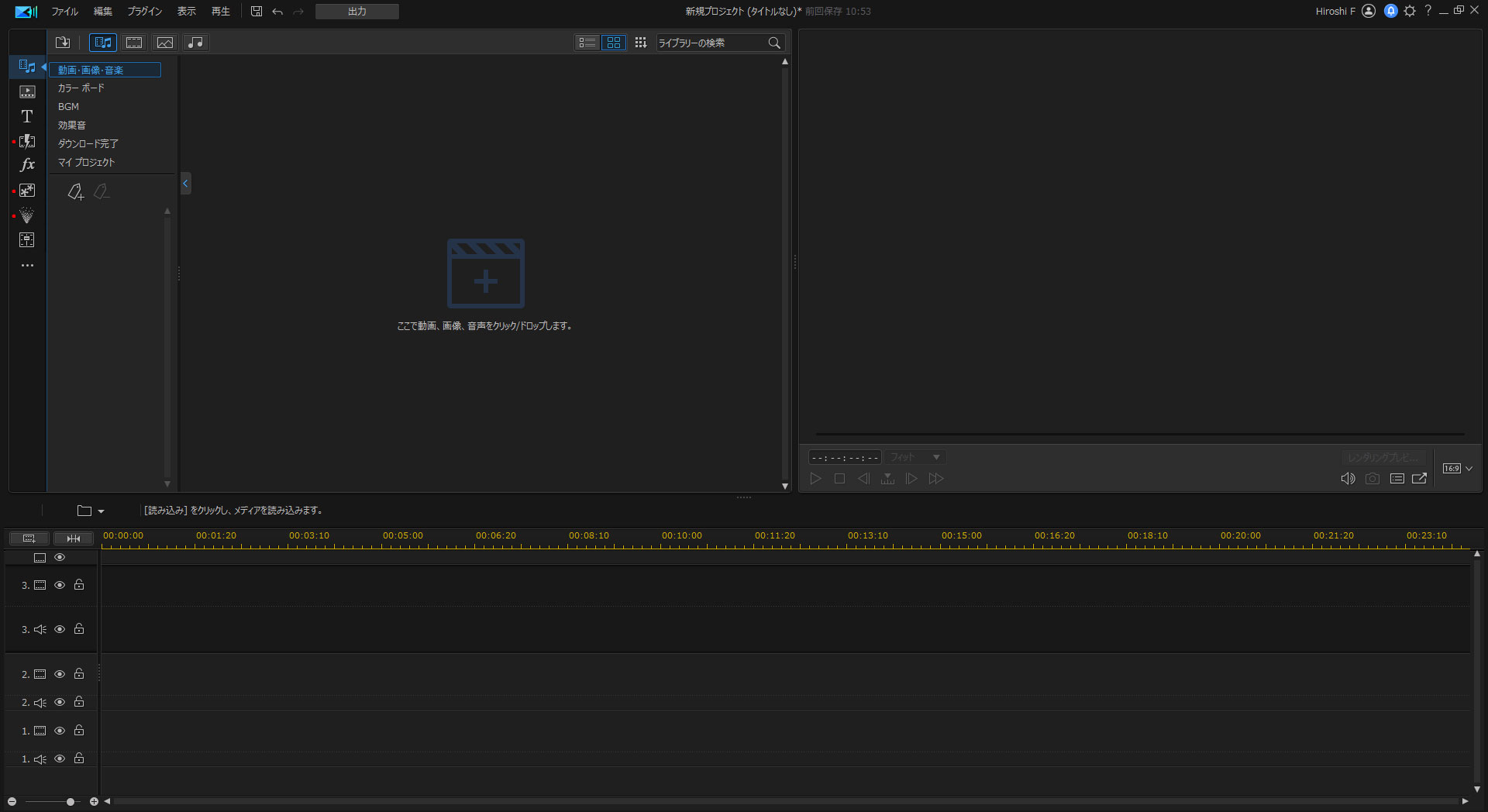Click the Hiroshi F account name
Screen dimensions: 1488x812
pyautogui.click(x=1335, y=12)
